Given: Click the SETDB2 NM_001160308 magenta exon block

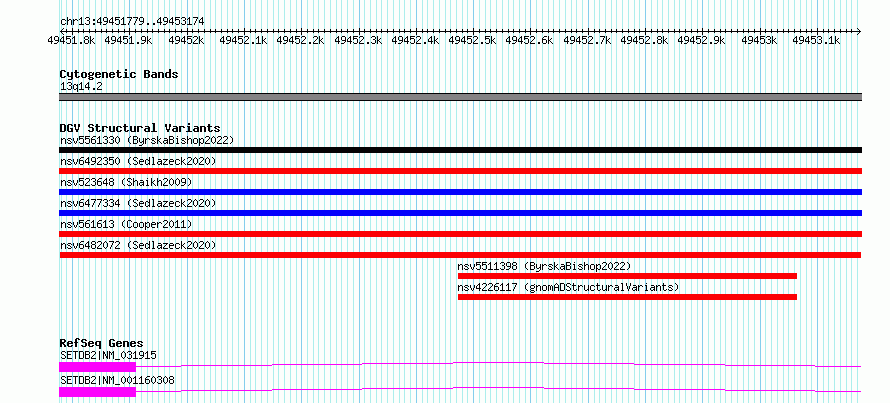Looking at the screenshot, I should click(98, 392).
